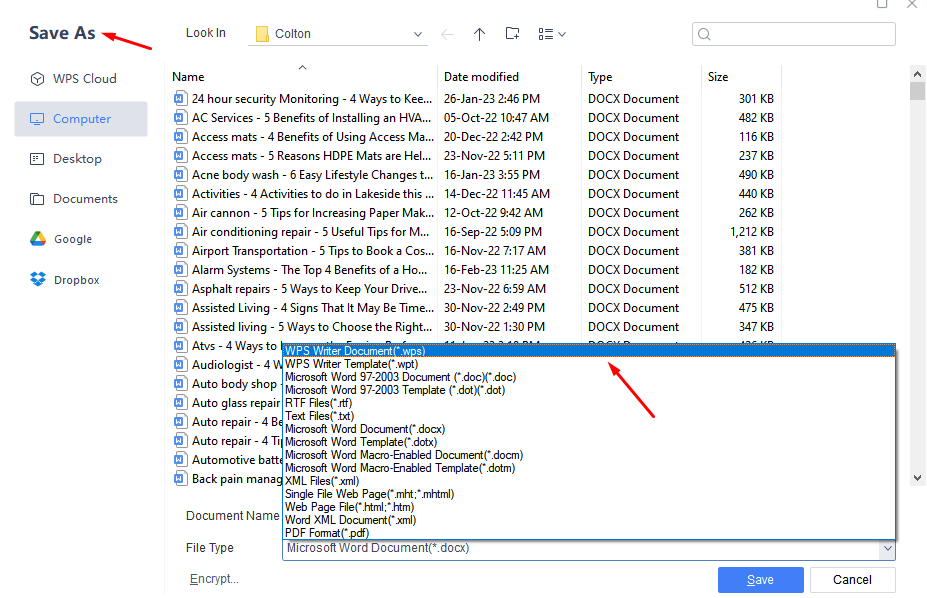This screenshot has height=598, width=927.
Task: Choose WPS Writer Template (*.wpt)
Action: [589, 364]
